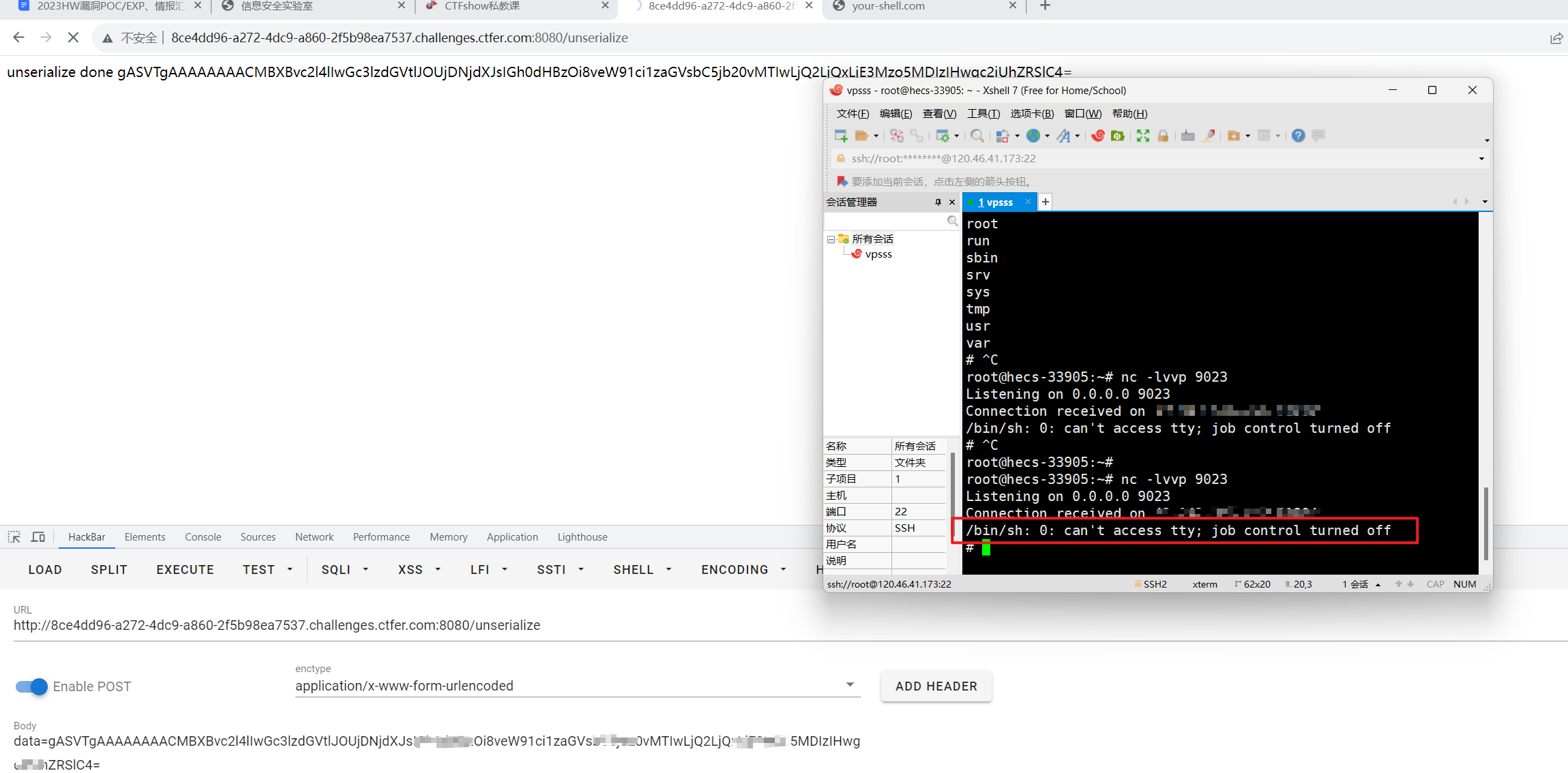The width and height of the screenshot is (1568, 773).
Task: Open HackBar SQLI dropdown
Action: tap(345, 569)
